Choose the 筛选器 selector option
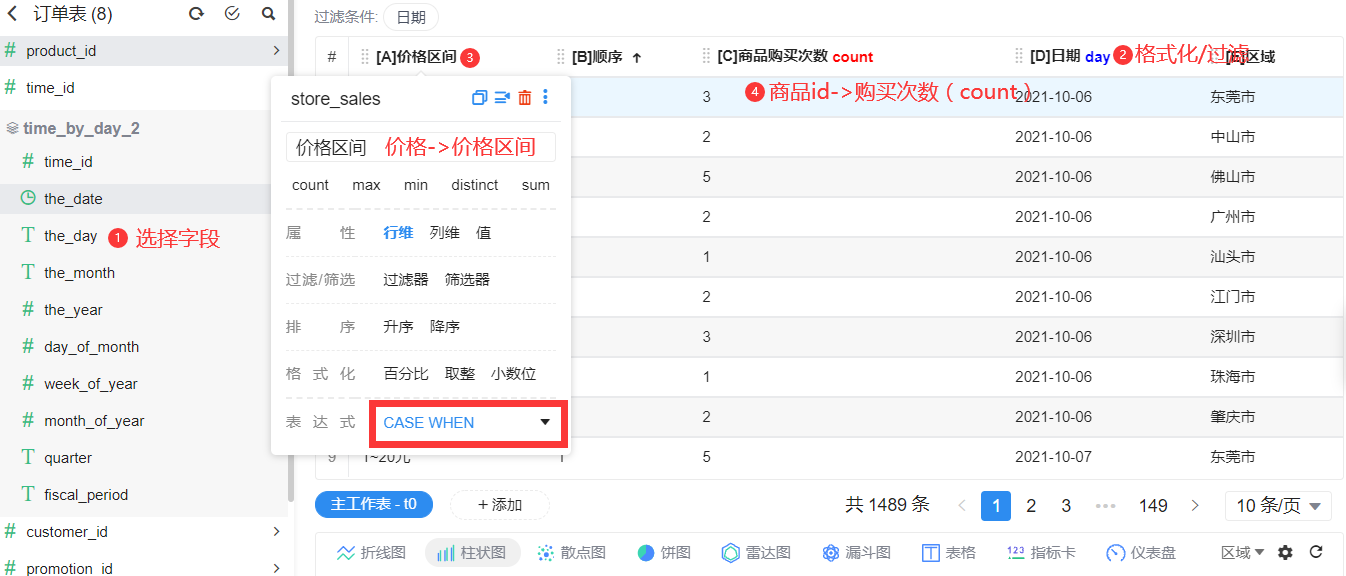 pyautogui.click(x=467, y=279)
